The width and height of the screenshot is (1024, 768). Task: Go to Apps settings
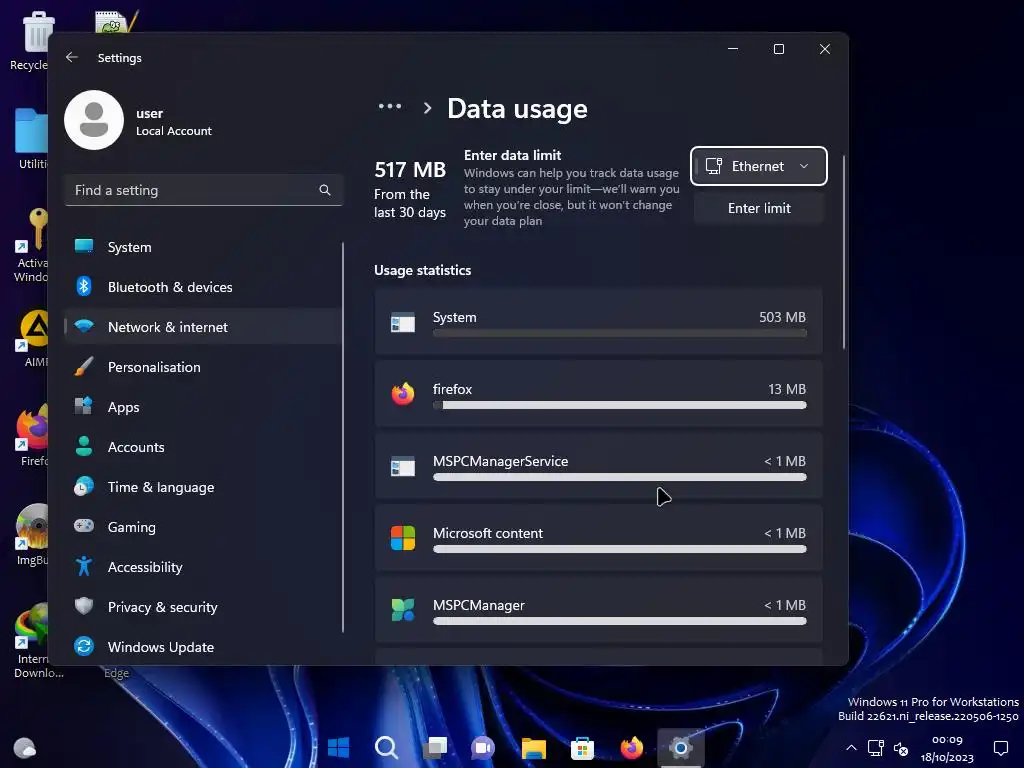pyautogui.click(x=203, y=407)
